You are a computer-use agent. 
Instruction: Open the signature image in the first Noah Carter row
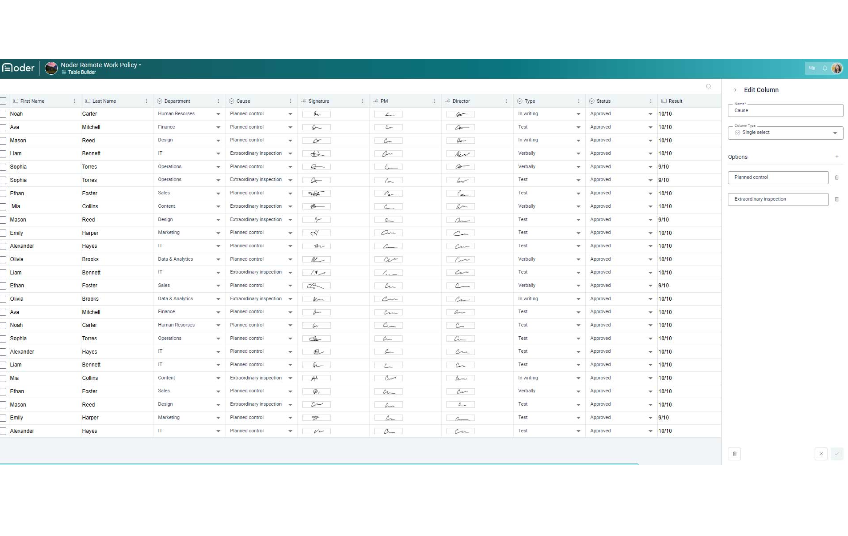(x=316, y=114)
